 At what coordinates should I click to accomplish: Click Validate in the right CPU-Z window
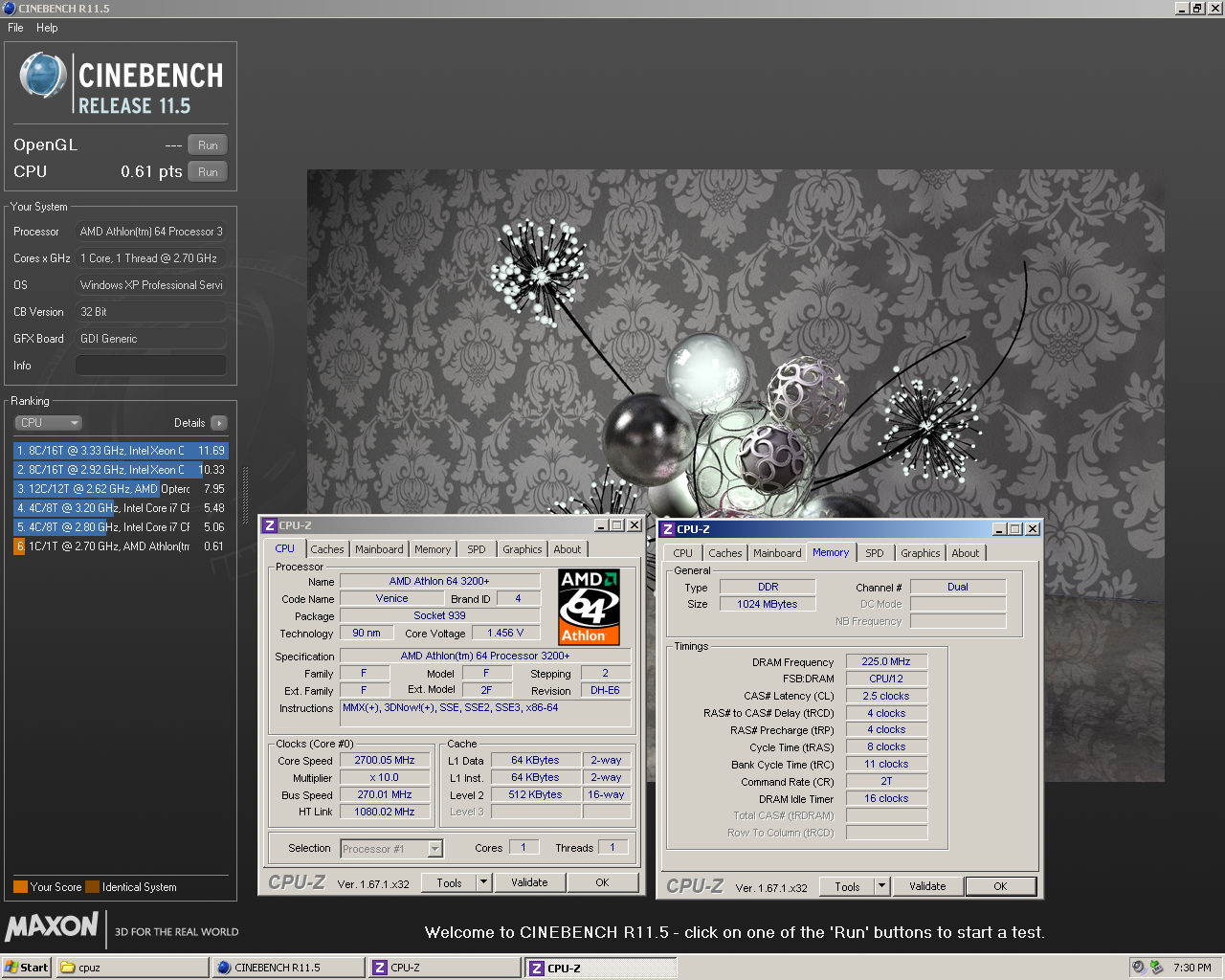coord(928,886)
